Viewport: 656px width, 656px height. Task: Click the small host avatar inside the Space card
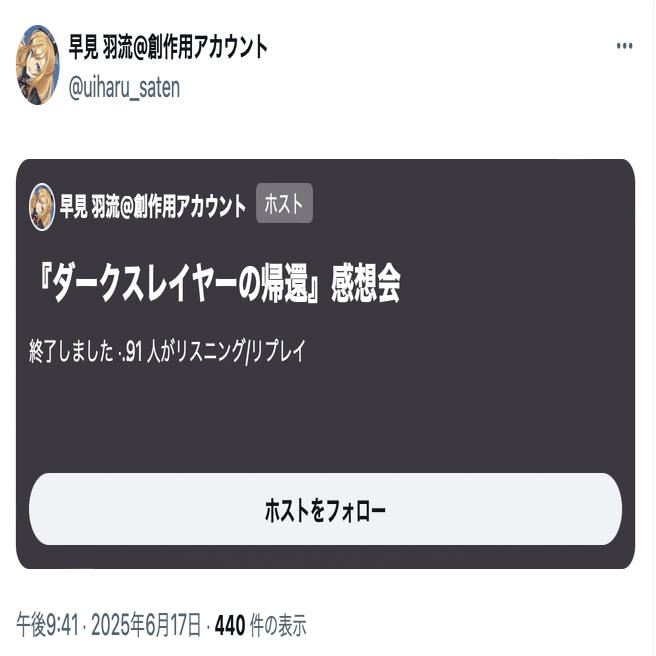tap(42, 207)
